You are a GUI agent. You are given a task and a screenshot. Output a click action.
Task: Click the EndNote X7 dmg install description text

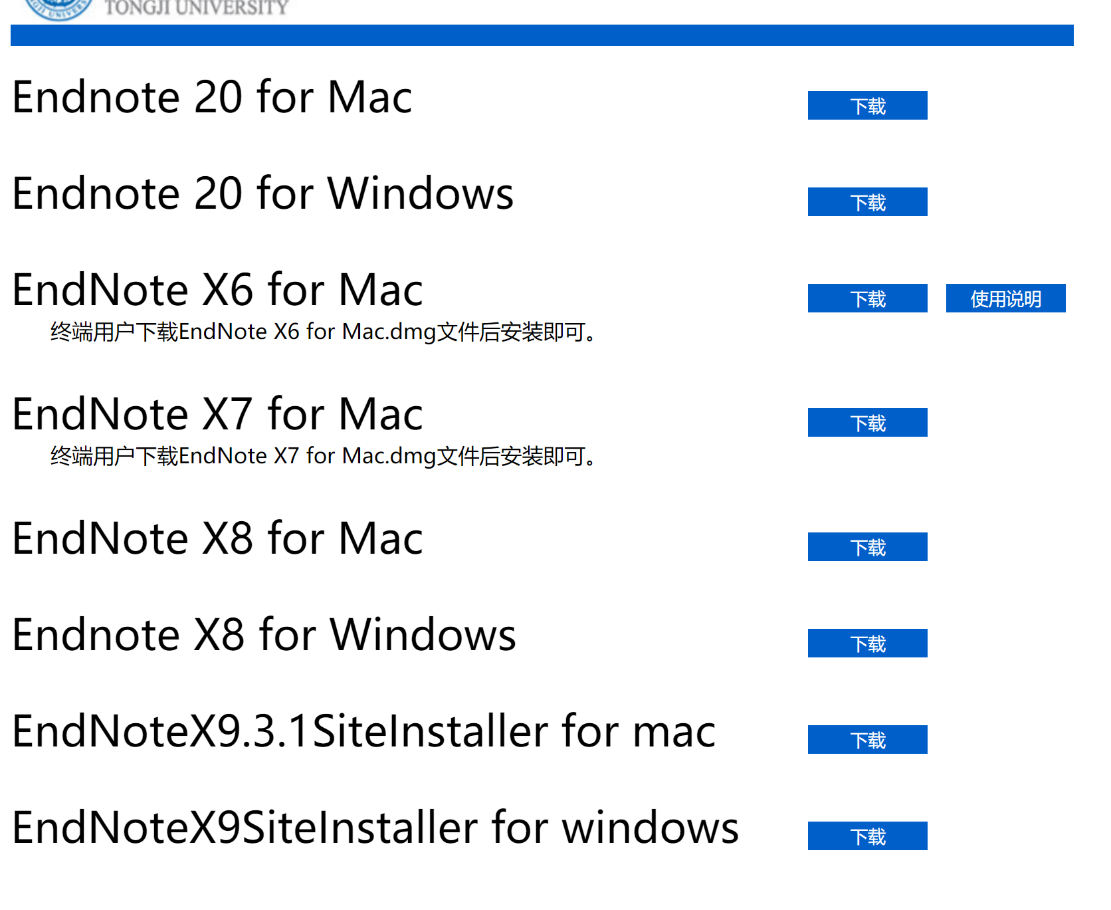(324, 457)
